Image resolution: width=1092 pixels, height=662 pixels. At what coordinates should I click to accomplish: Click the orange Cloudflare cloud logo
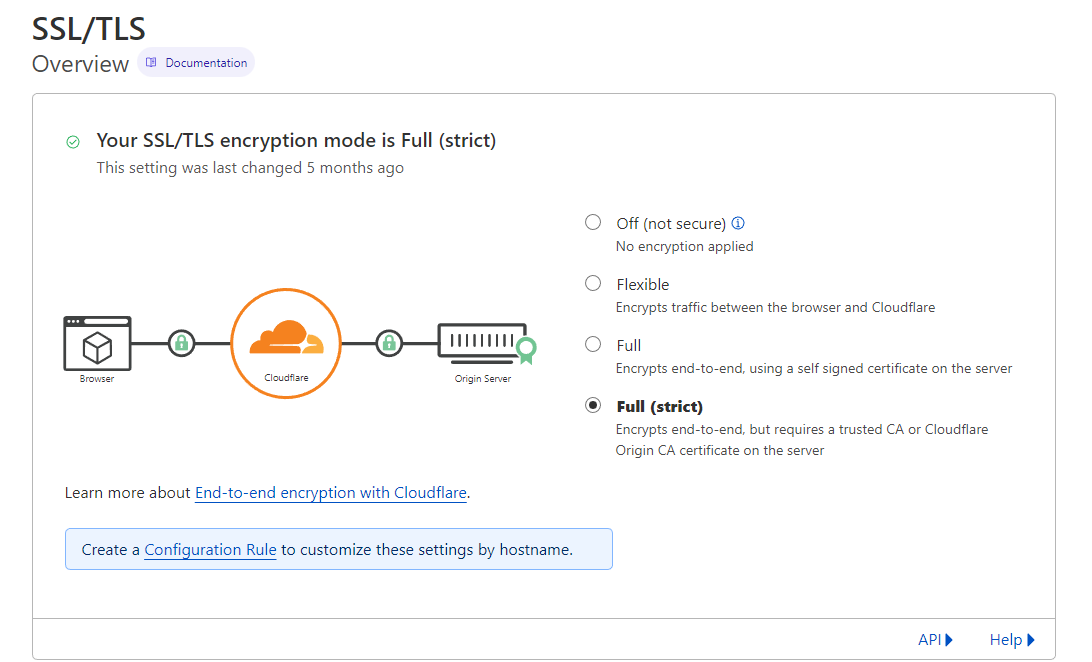pos(286,338)
